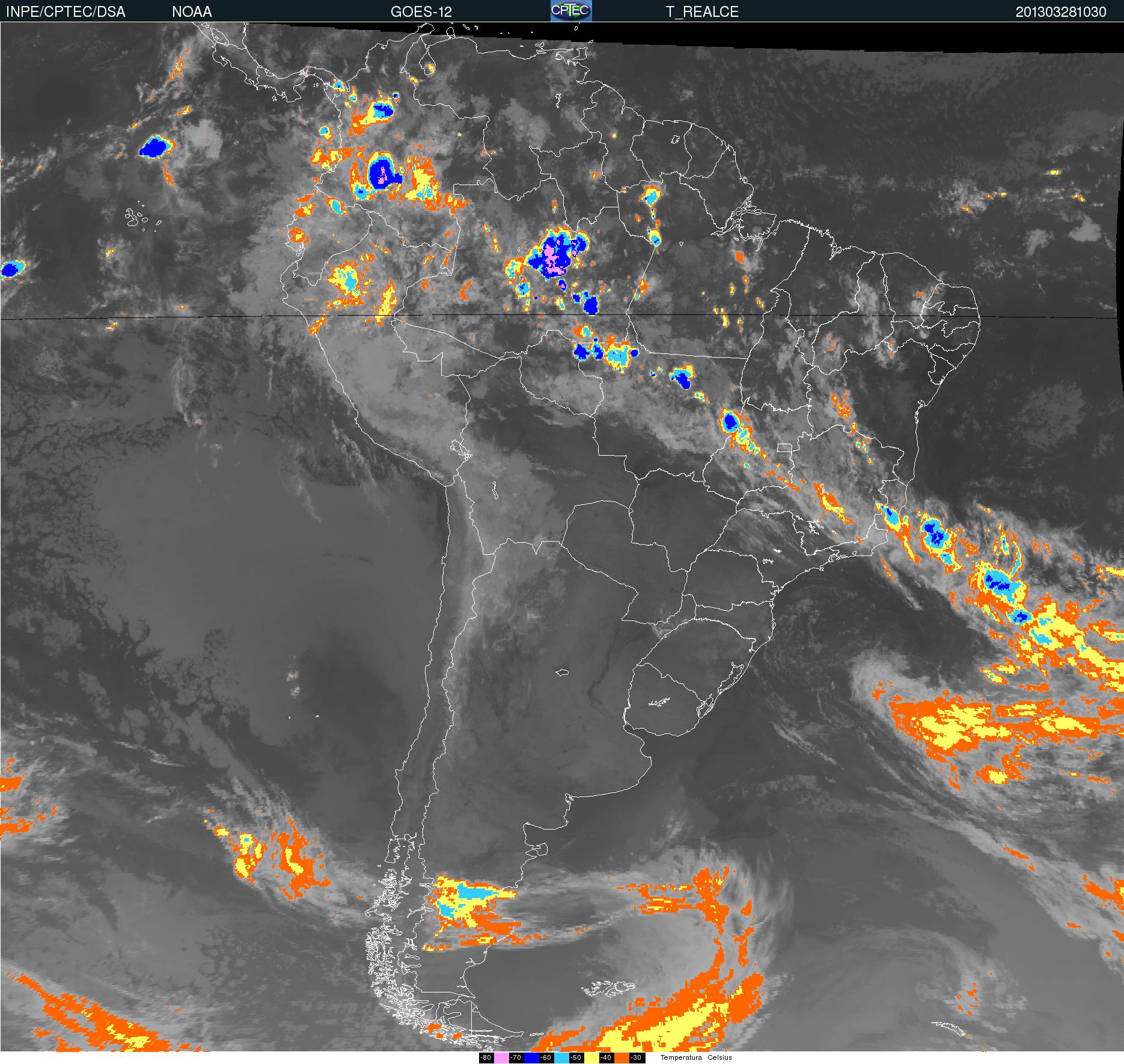This screenshot has width=1124, height=1064.
Task: Click the 201303281030 timestamp
Action: click(x=1061, y=12)
